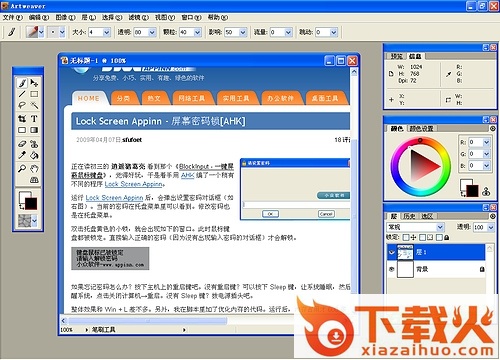Select the Clone Stamp tool
This screenshot has width=500, height=360.
[34, 144]
